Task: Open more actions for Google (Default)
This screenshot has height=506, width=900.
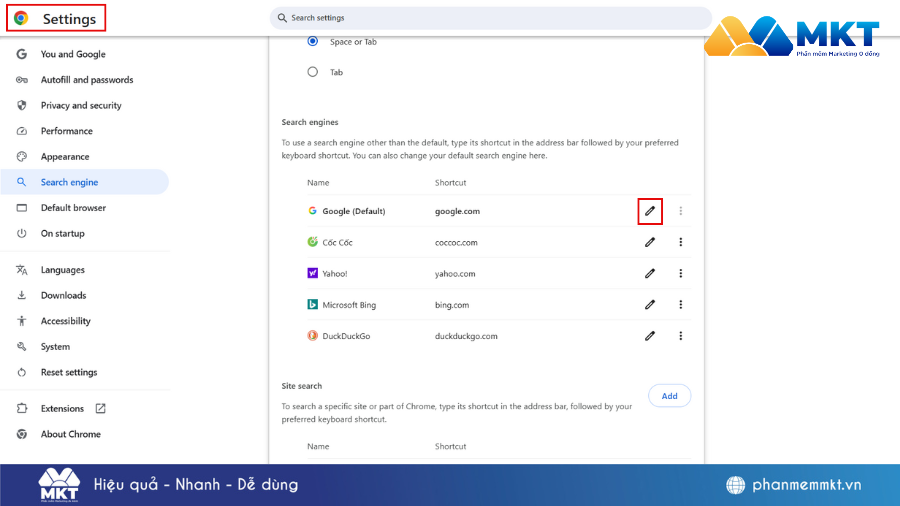Action: 681,211
